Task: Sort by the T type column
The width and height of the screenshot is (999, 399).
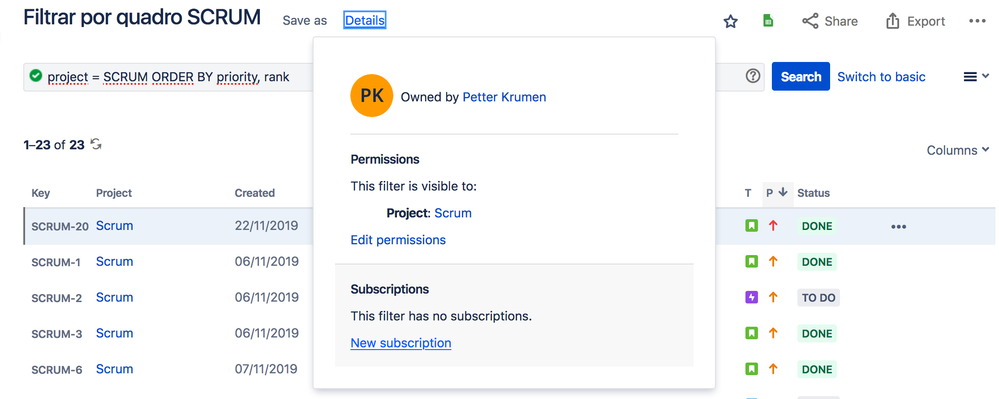Action: (x=748, y=193)
